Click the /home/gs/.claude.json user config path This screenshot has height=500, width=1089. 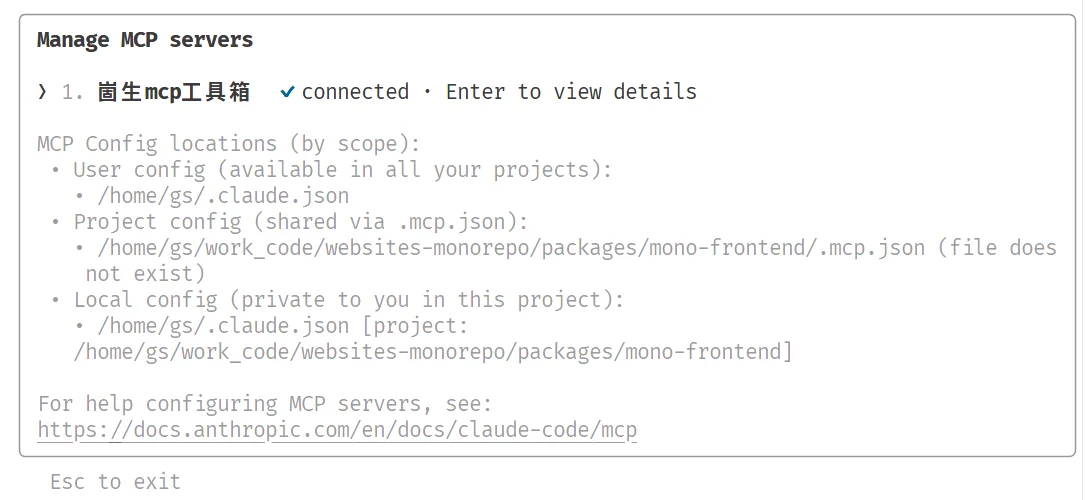tap(223, 196)
